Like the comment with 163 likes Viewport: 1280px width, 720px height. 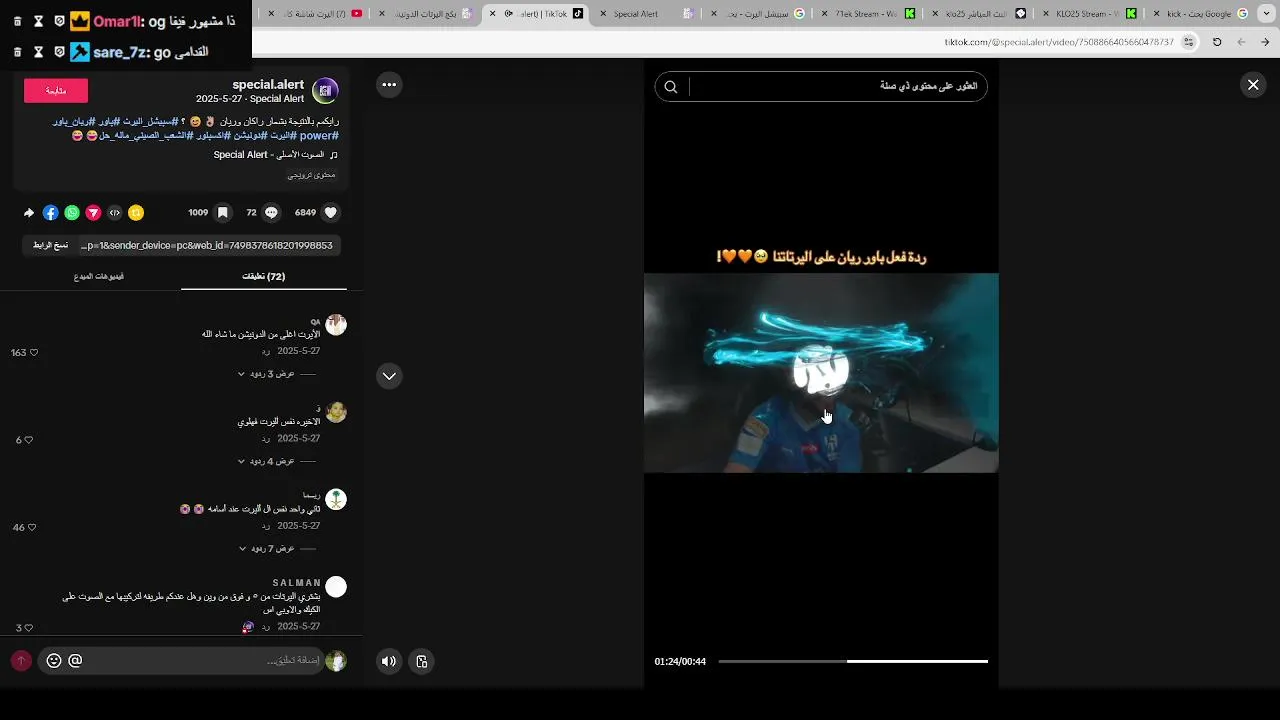tap(33, 353)
